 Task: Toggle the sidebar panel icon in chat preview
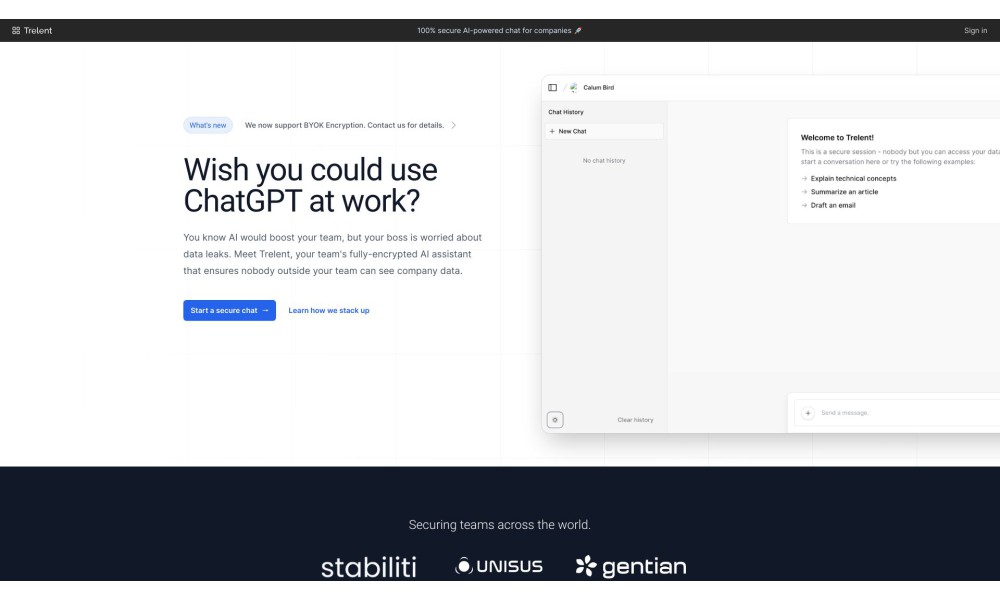(552, 87)
